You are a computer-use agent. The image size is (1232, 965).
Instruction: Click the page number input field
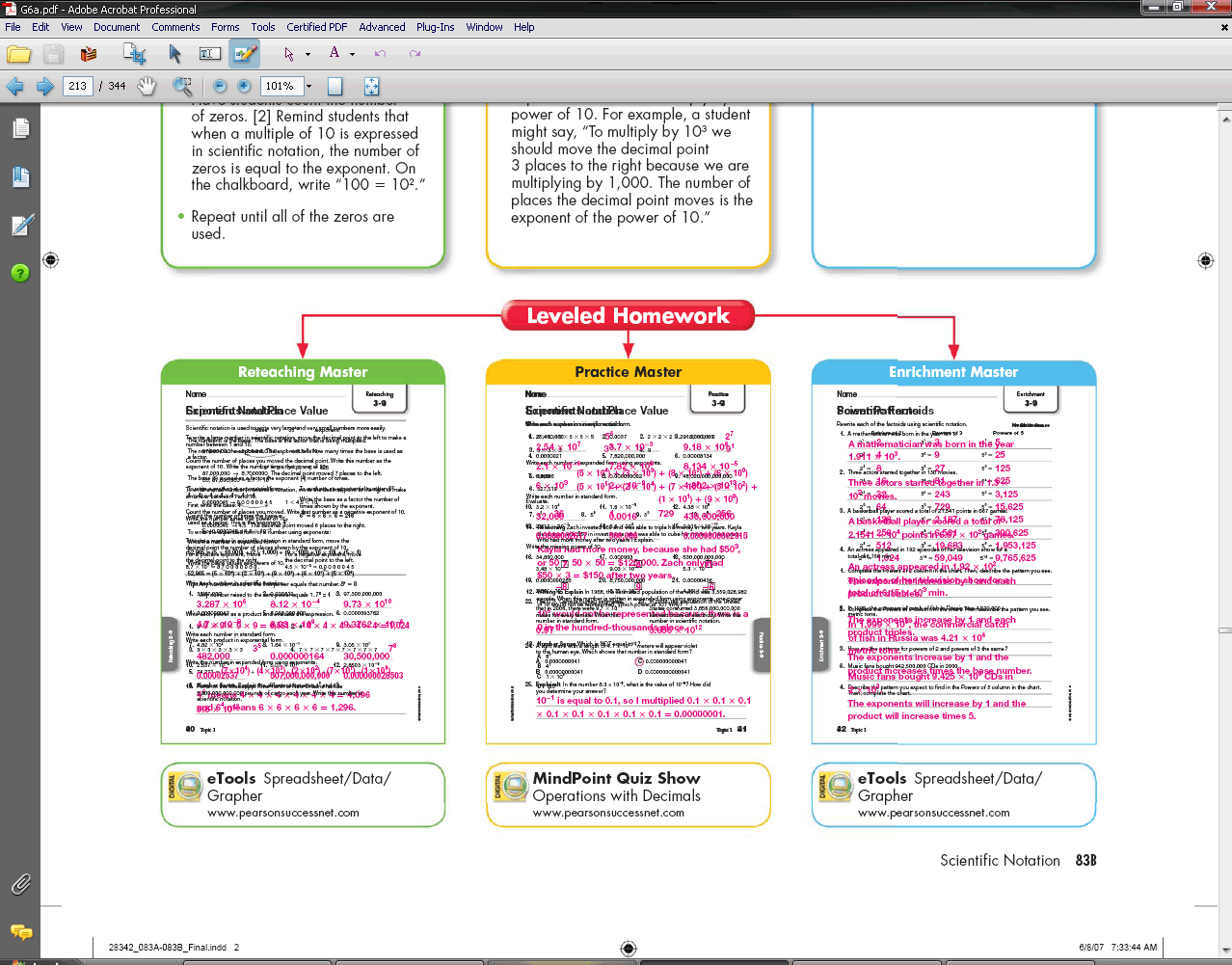point(78,86)
